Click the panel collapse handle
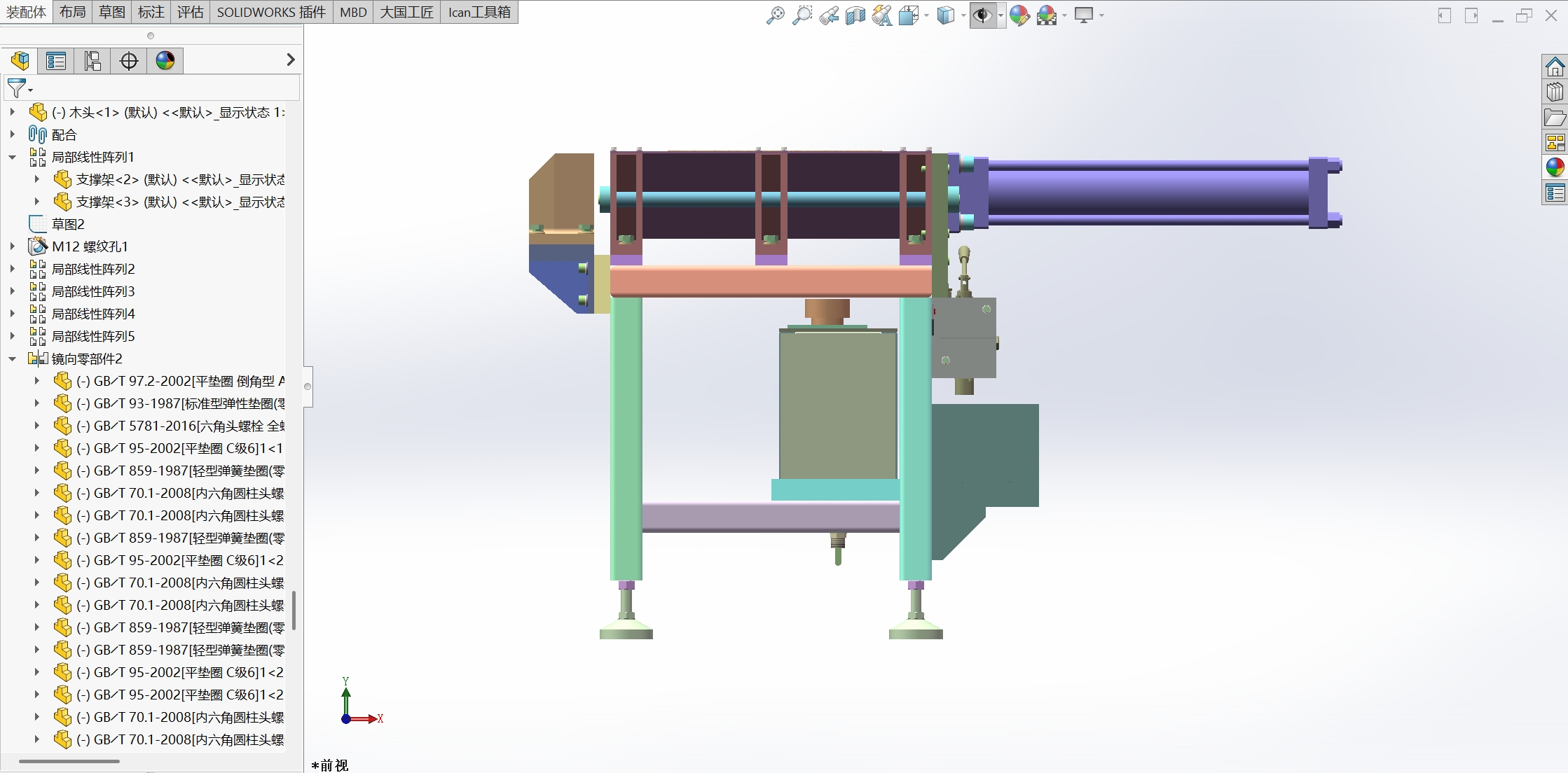 (x=308, y=386)
